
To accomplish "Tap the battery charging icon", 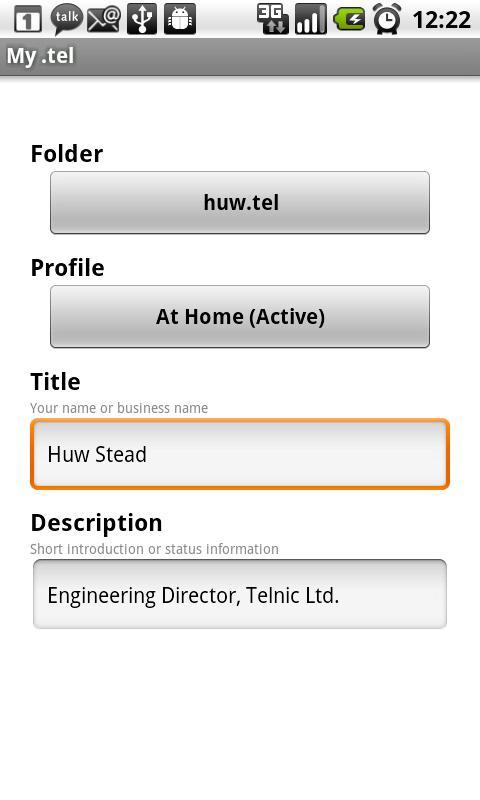I will coord(349,19).
